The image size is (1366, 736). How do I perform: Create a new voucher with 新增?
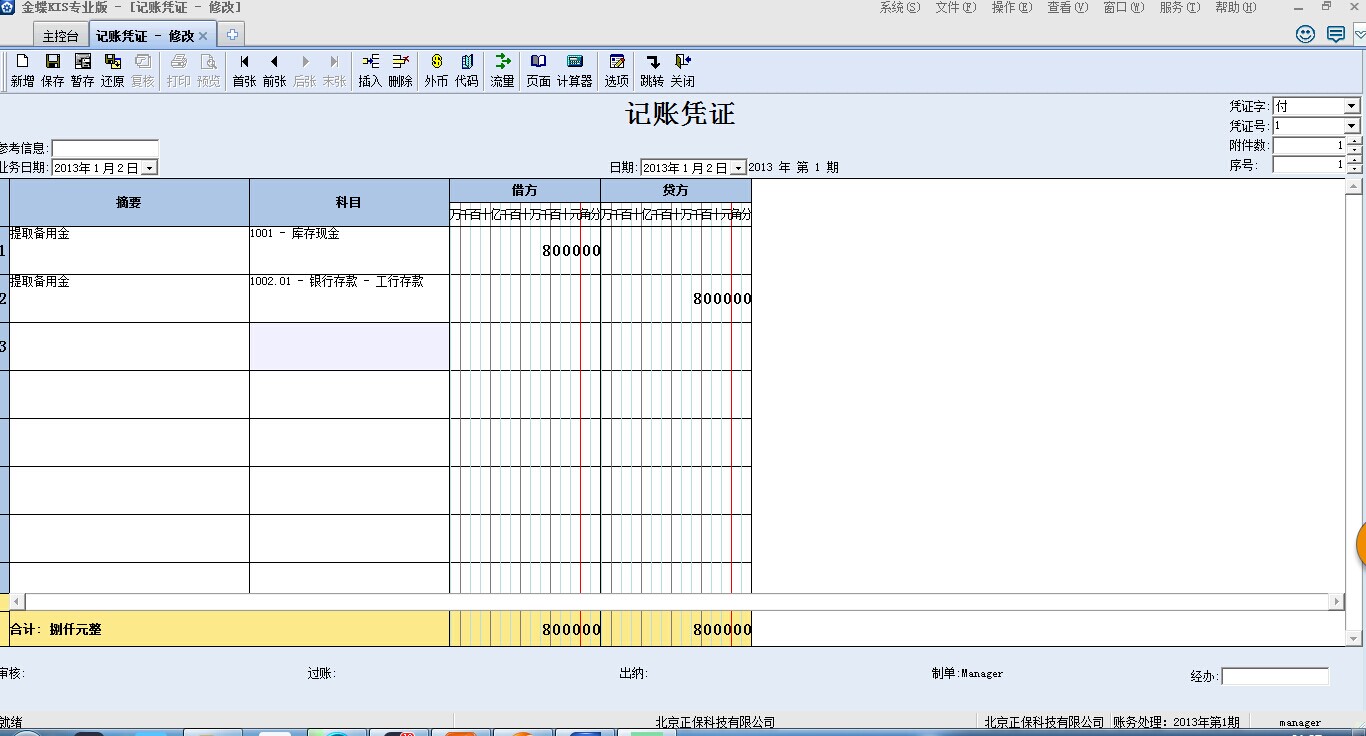pyautogui.click(x=21, y=68)
